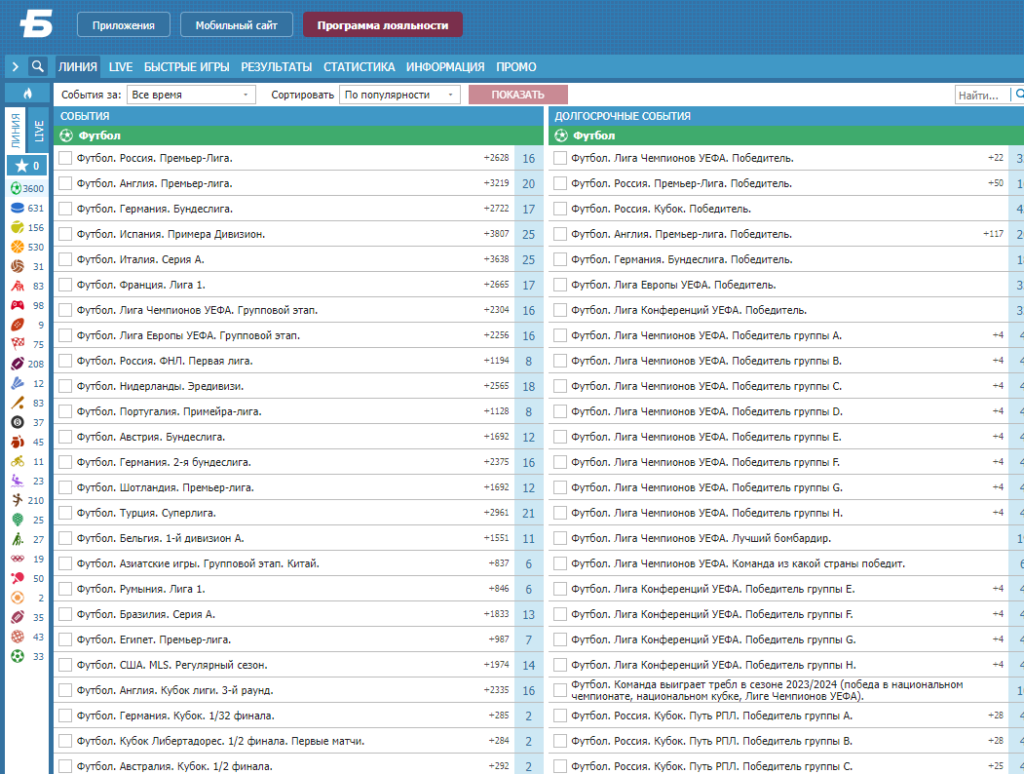Open the magnifier search icon in nav bar
Viewport: 1024px width, 774px height.
click(38, 67)
